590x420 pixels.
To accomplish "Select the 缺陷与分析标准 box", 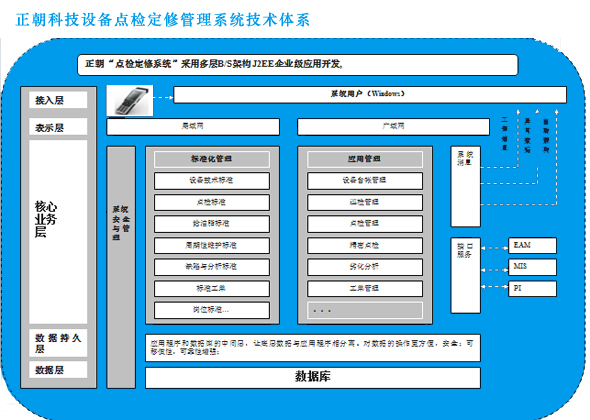I will tap(212, 267).
